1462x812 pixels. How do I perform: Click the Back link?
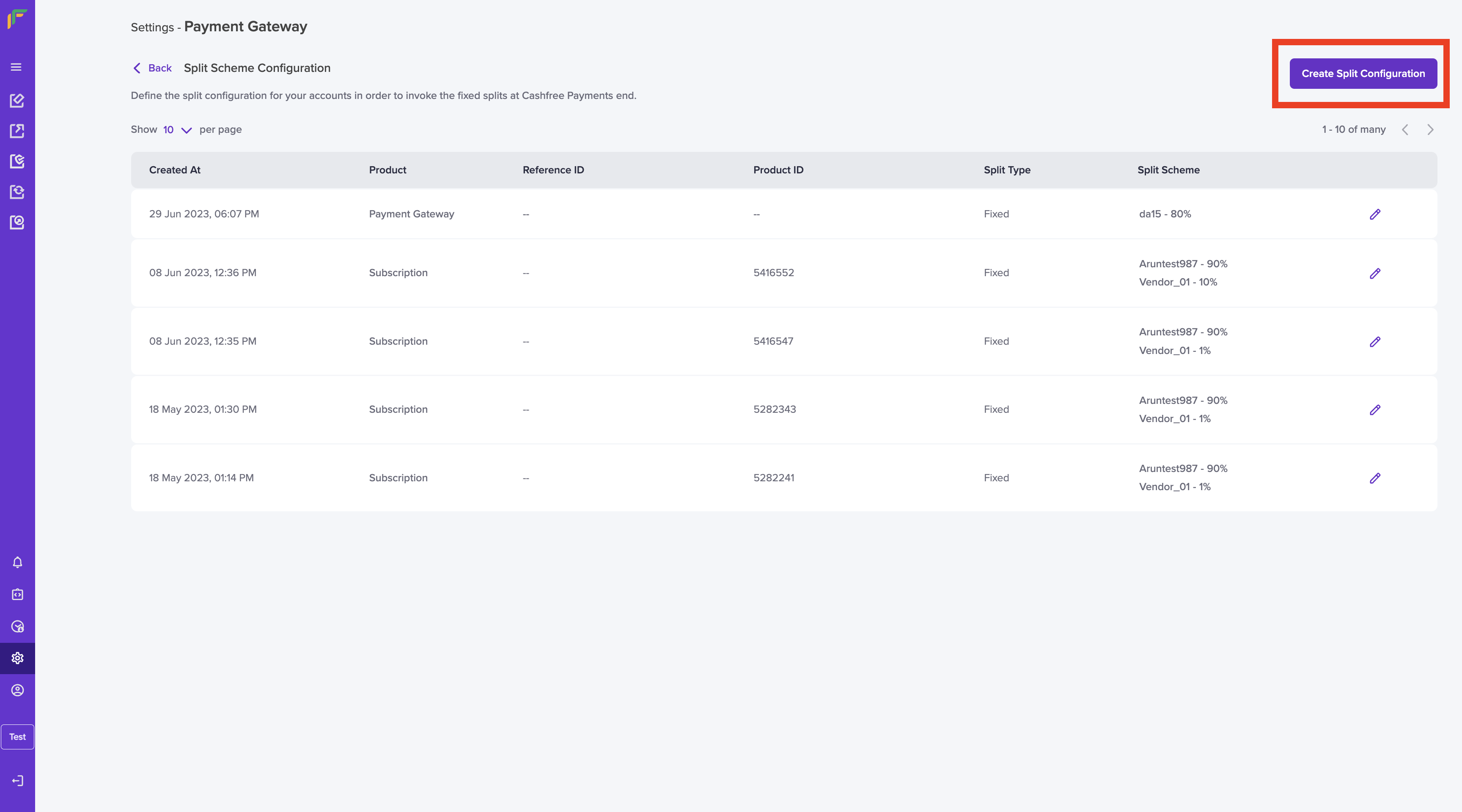[x=152, y=68]
